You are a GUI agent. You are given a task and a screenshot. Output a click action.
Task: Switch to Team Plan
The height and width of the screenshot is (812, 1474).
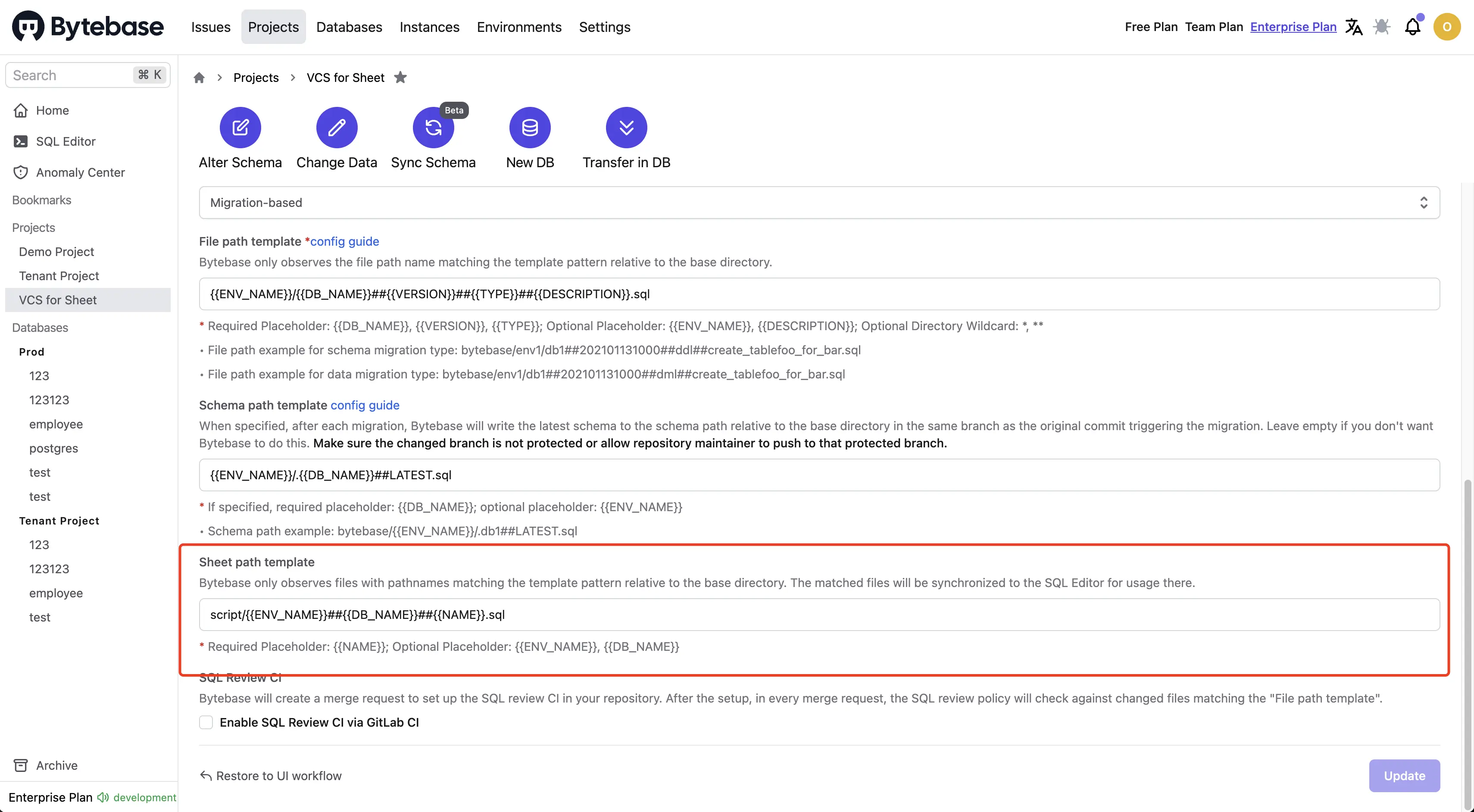[x=1214, y=27]
